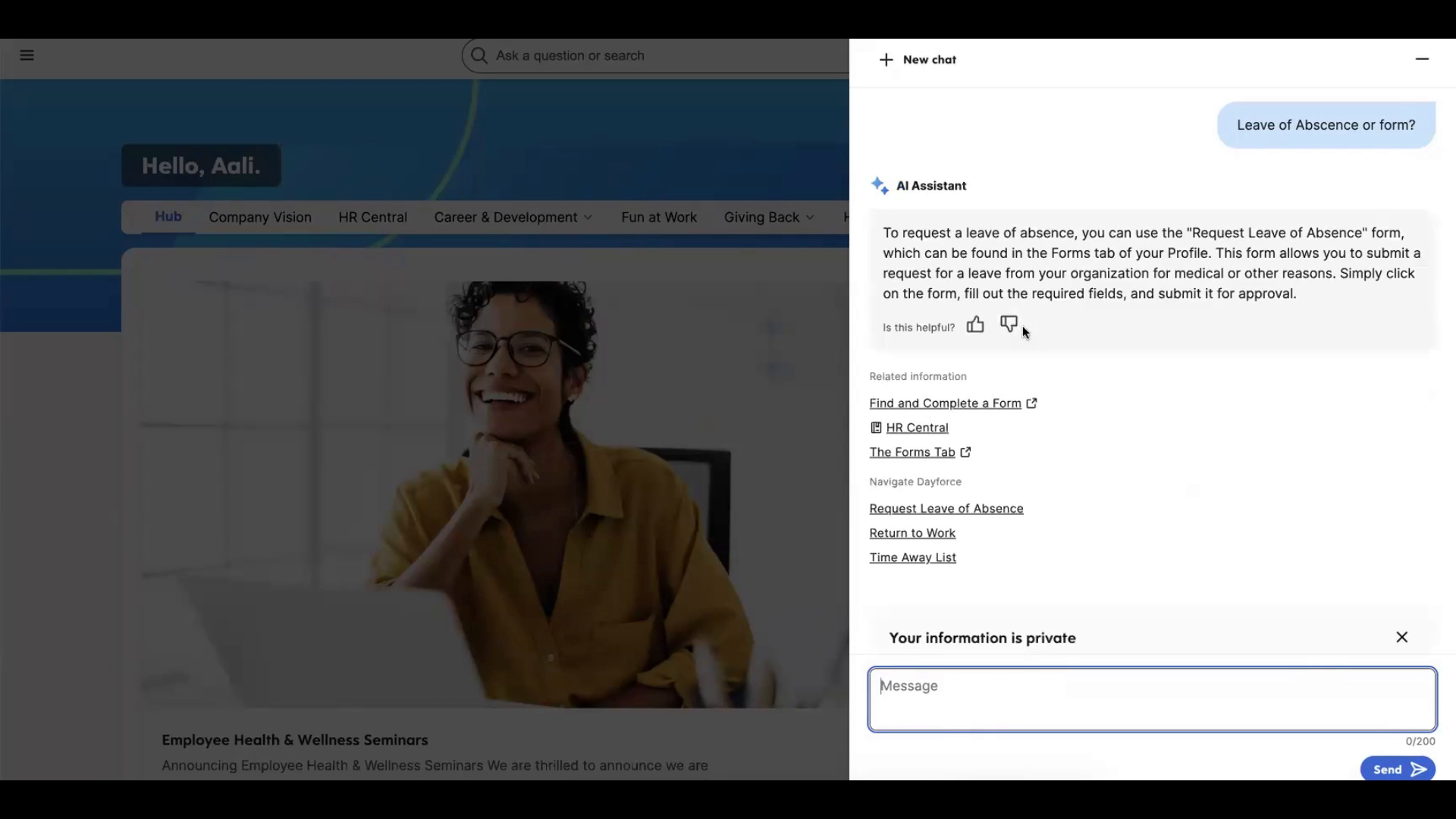
Task: Click the AI Assistant sparkle icon
Action: [x=880, y=185]
